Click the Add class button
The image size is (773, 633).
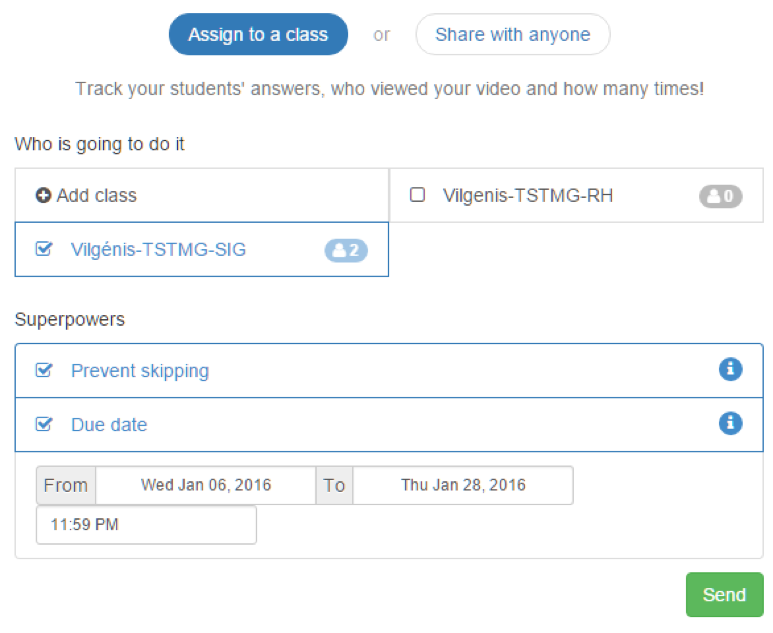click(x=96, y=196)
